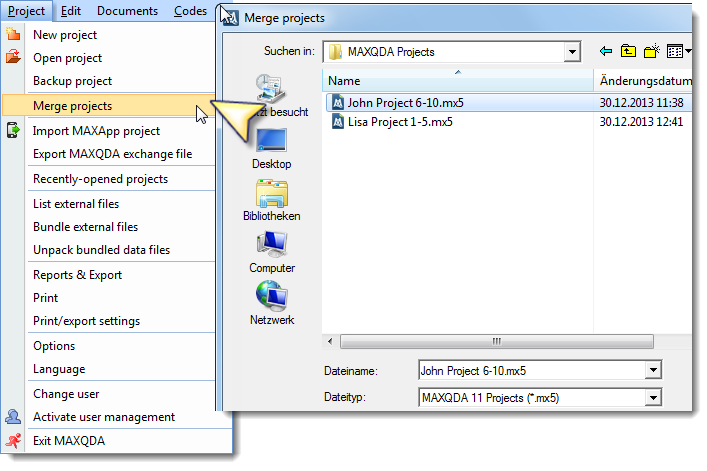The width and height of the screenshot is (707, 471).
Task: Click the Exit MAXQDA running figure icon
Action: pos(13,440)
